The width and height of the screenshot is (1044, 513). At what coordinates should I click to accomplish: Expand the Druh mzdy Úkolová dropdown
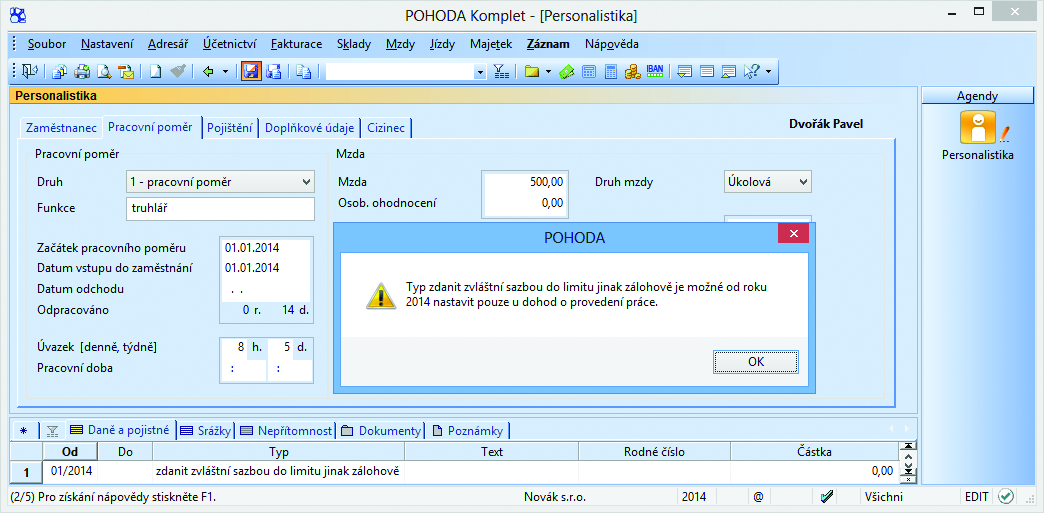pyautogui.click(x=804, y=181)
